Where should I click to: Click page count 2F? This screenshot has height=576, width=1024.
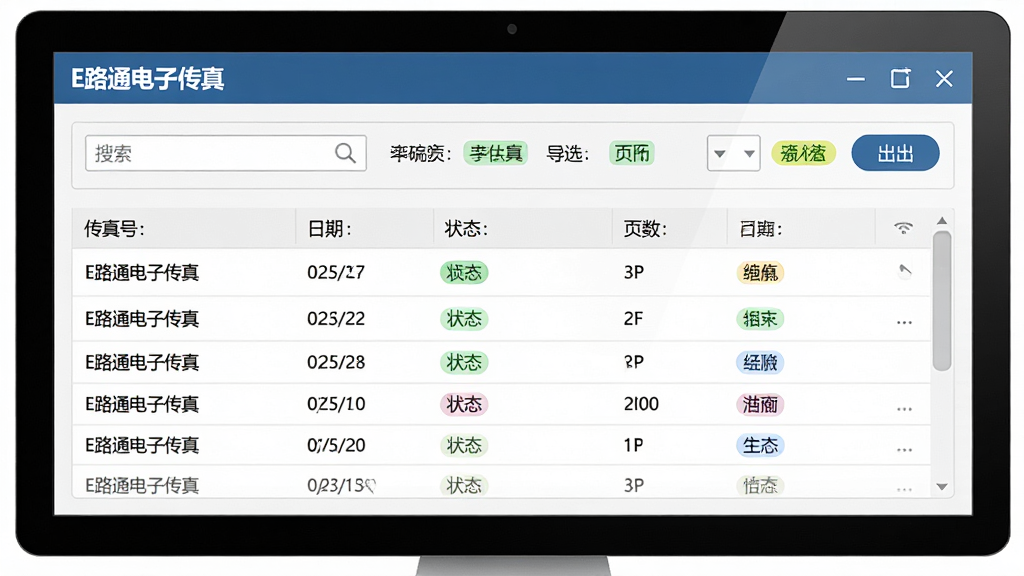(x=633, y=319)
